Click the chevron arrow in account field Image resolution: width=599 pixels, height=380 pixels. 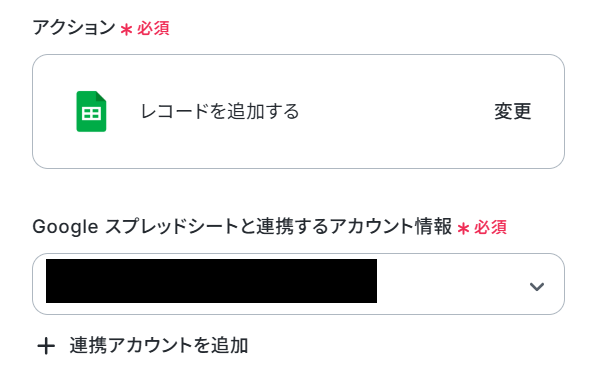click(537, 286)
